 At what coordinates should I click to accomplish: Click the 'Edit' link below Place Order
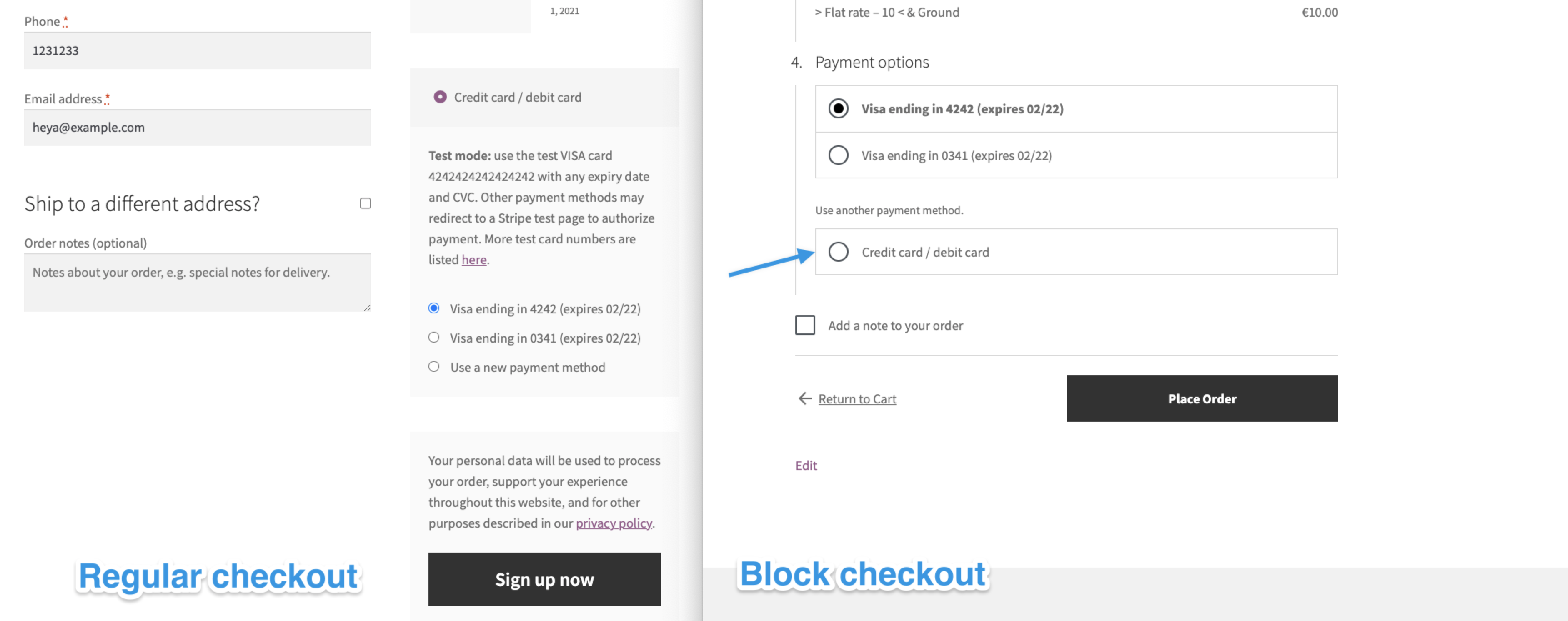tap(805, 465)
